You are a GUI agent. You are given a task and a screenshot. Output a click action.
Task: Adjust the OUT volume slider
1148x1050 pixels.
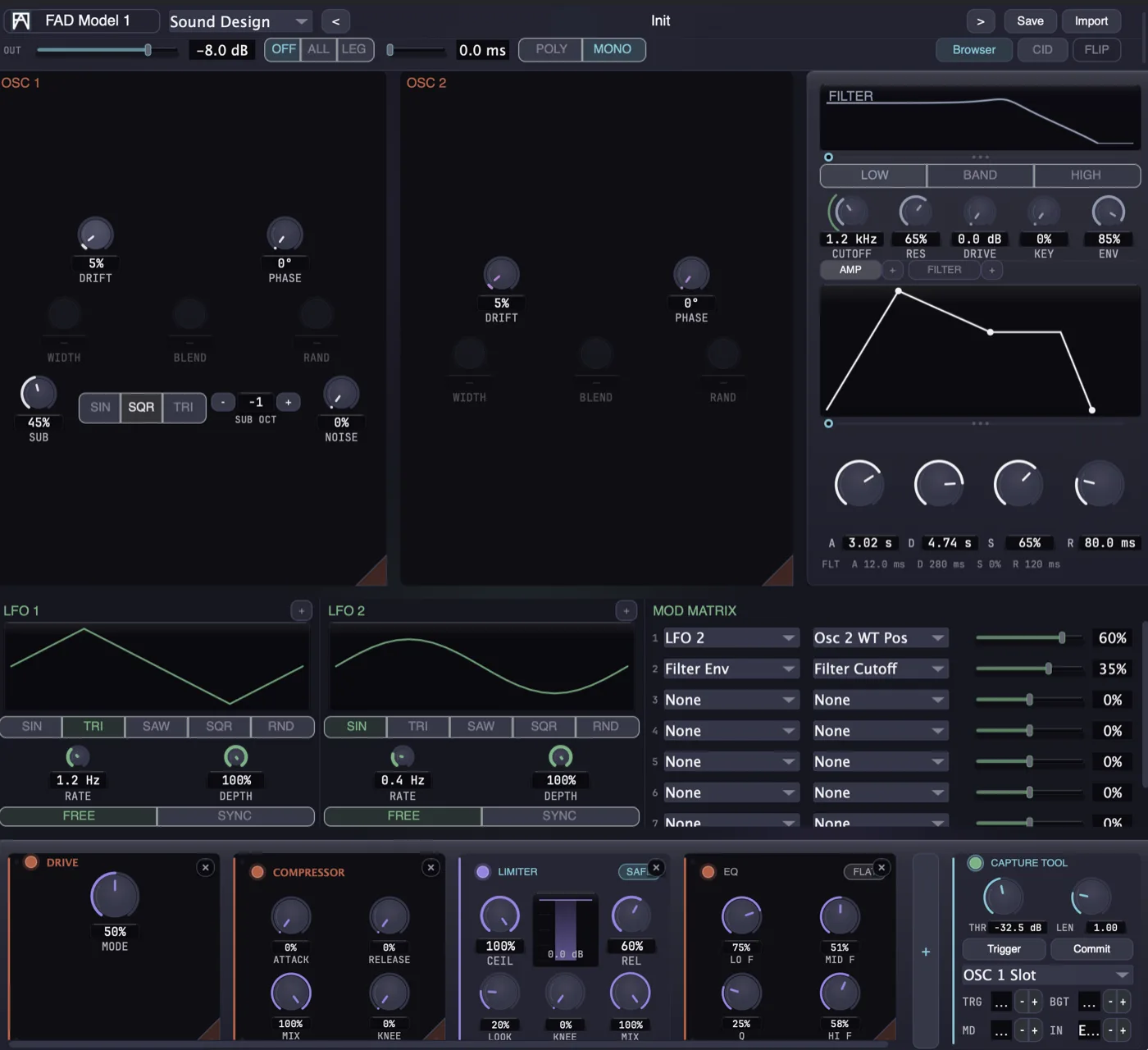107,50
